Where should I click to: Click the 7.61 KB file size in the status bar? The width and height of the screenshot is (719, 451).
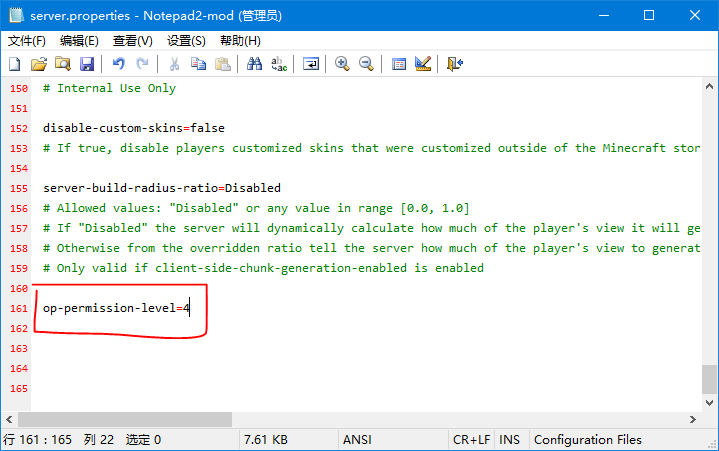[265, 440]
